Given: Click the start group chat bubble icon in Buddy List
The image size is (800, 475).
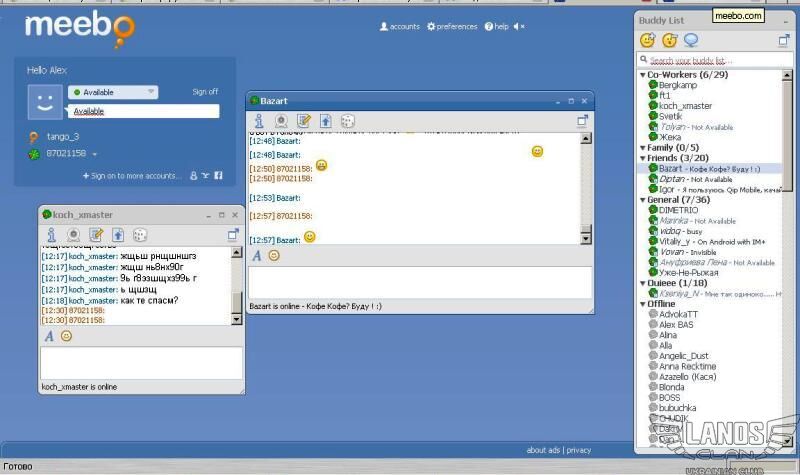Looking at the screenshot, I should 691,41.
